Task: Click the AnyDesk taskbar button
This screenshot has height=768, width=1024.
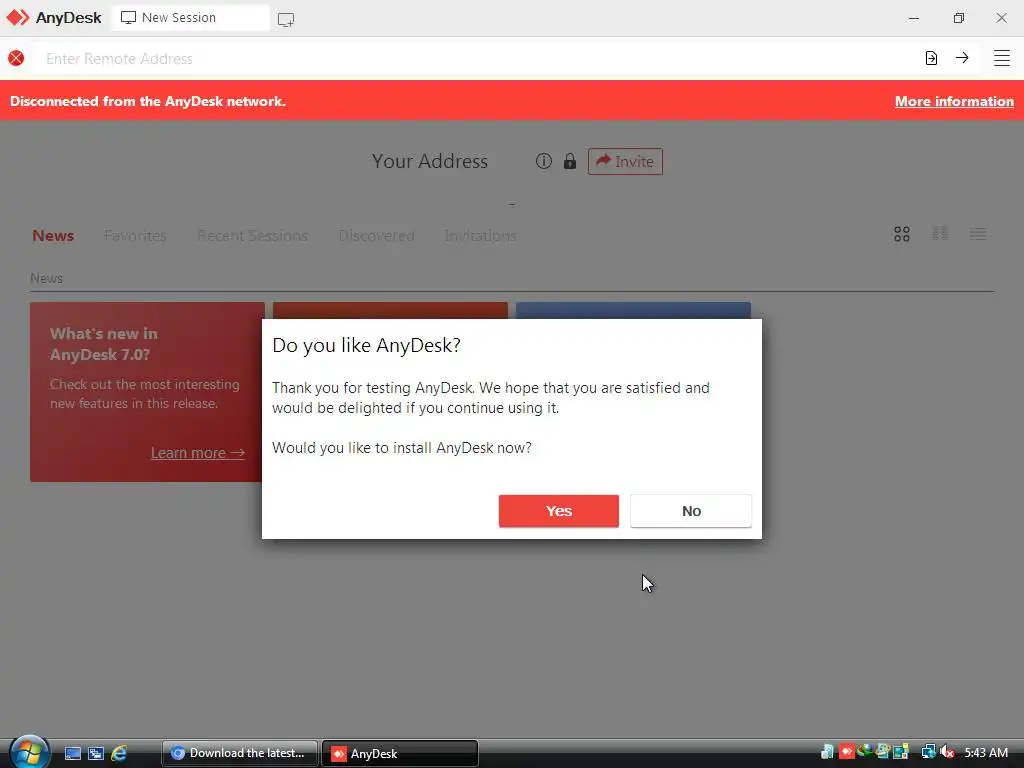Action: coord(400,753)
